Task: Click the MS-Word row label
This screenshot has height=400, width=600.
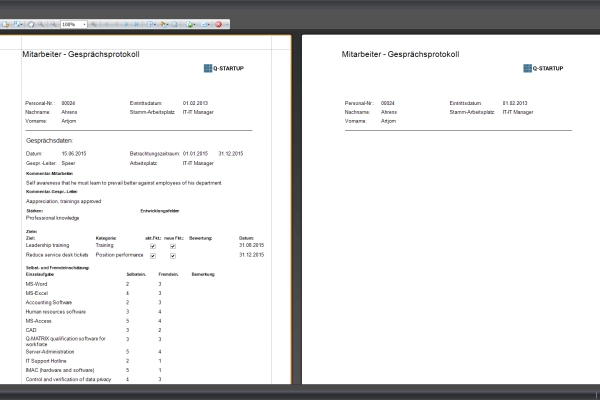Action: tap(36, 284)
